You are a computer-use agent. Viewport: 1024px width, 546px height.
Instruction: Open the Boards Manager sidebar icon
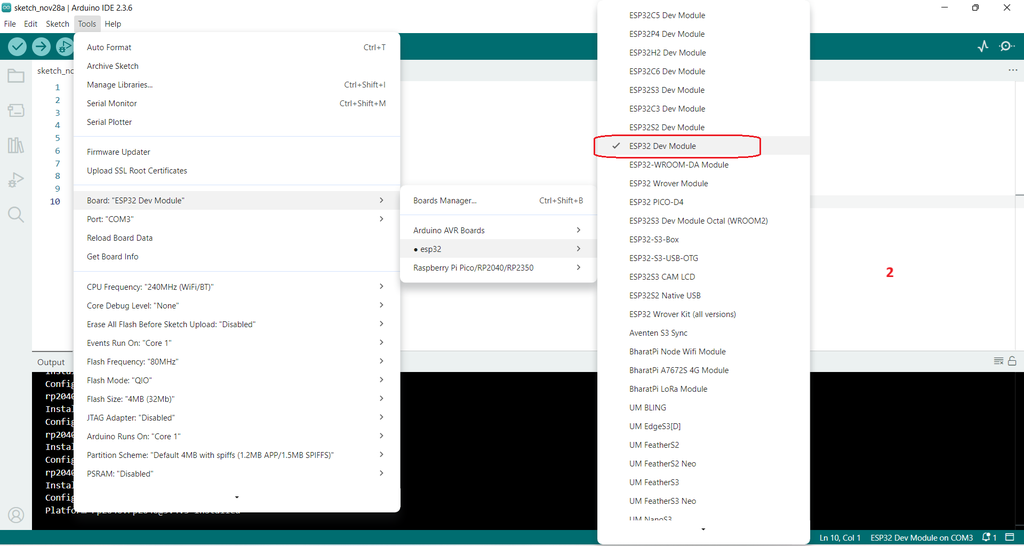(16, 110)
